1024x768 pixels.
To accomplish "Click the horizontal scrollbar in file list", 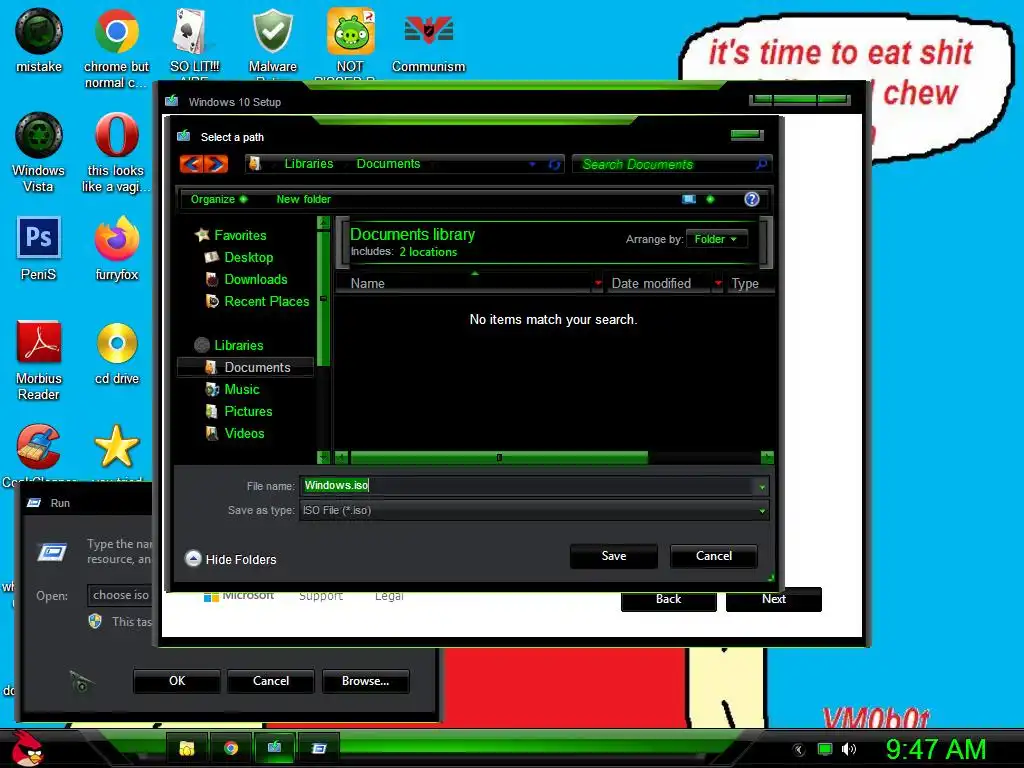I will 499,457.
